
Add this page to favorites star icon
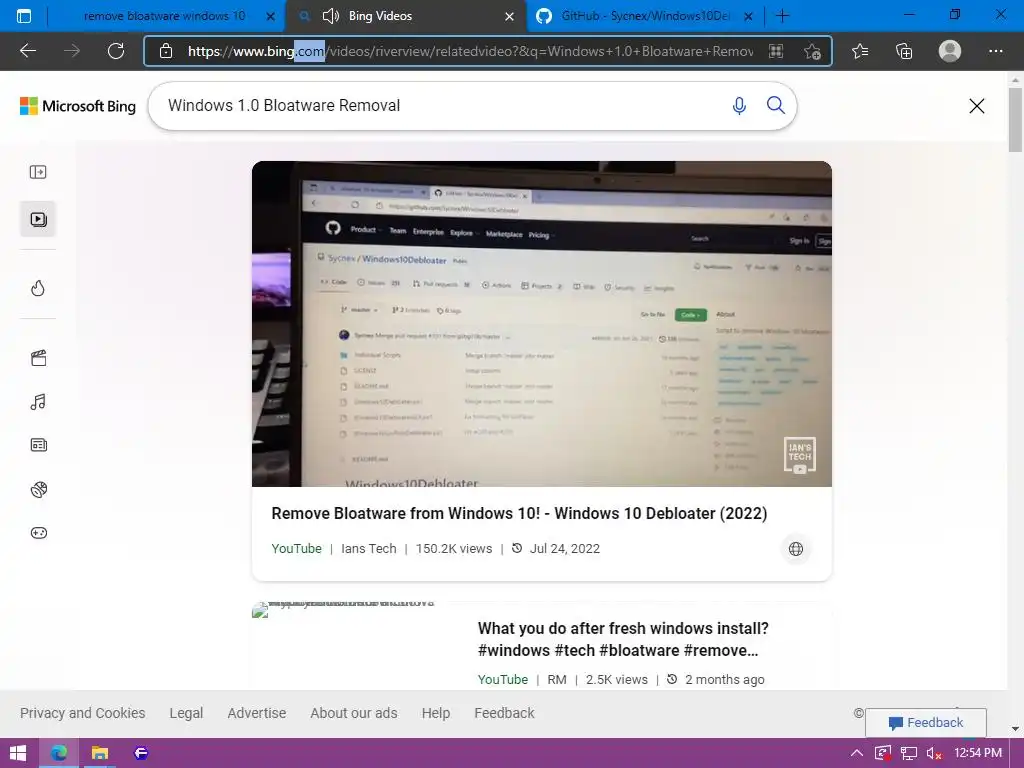[x=812, y=51]
